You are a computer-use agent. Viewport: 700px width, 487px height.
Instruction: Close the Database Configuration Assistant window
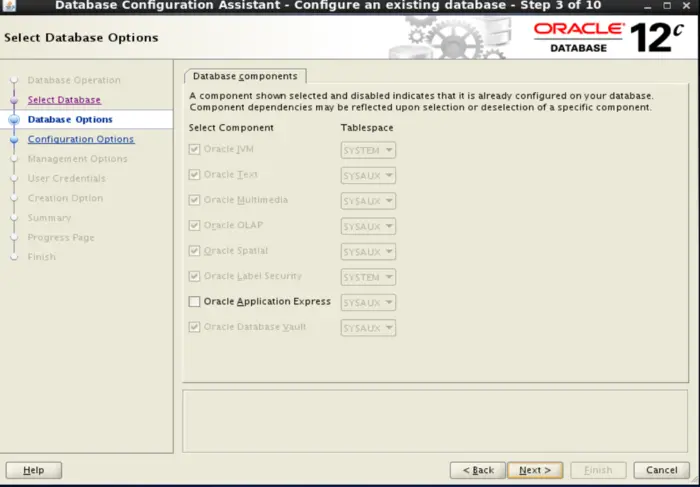point(687,6)
